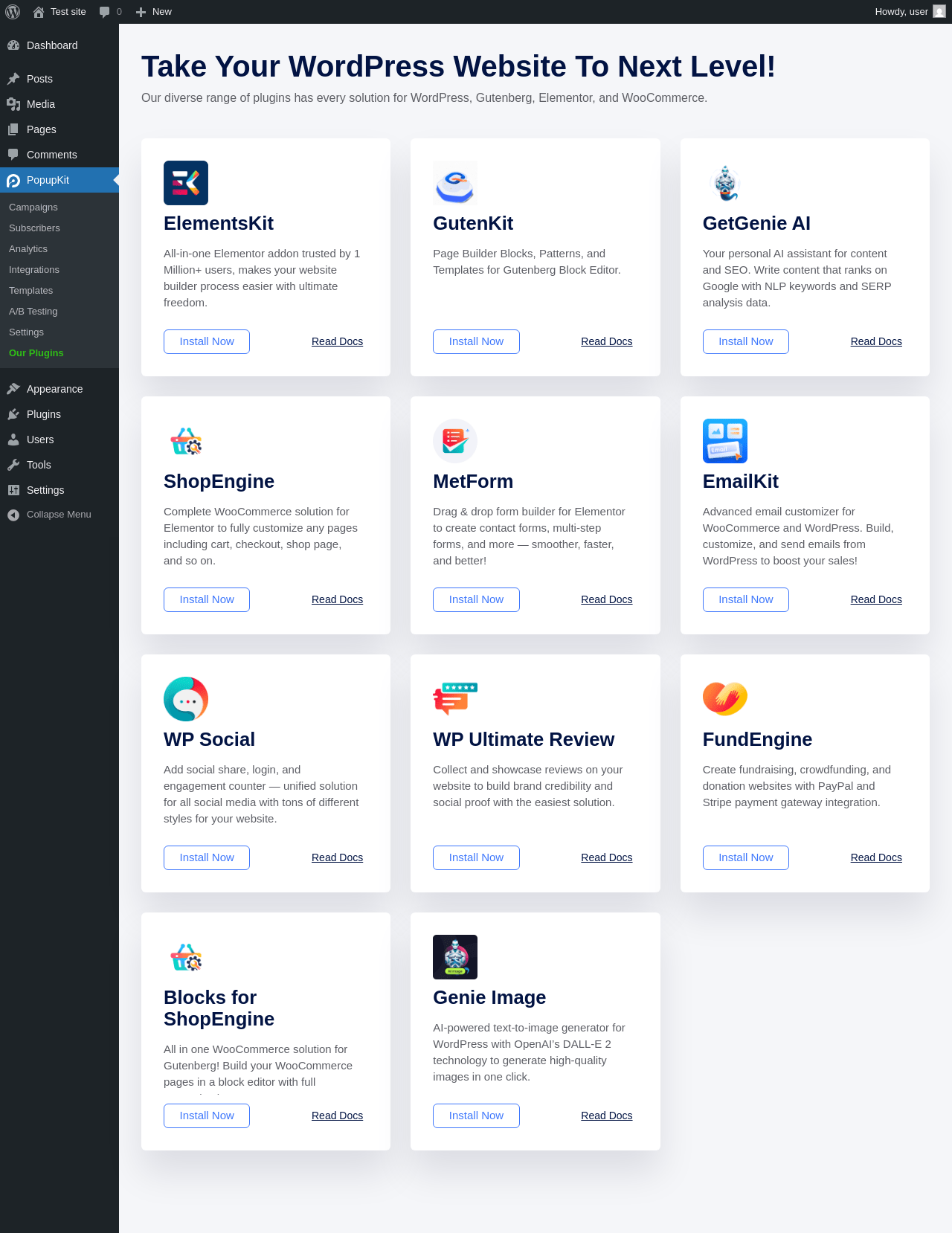Image resolution: width=952 pixels, height=1233 pixels.
Task: Open the ShopEngine Read Docs link
Action: click(338, 599)
